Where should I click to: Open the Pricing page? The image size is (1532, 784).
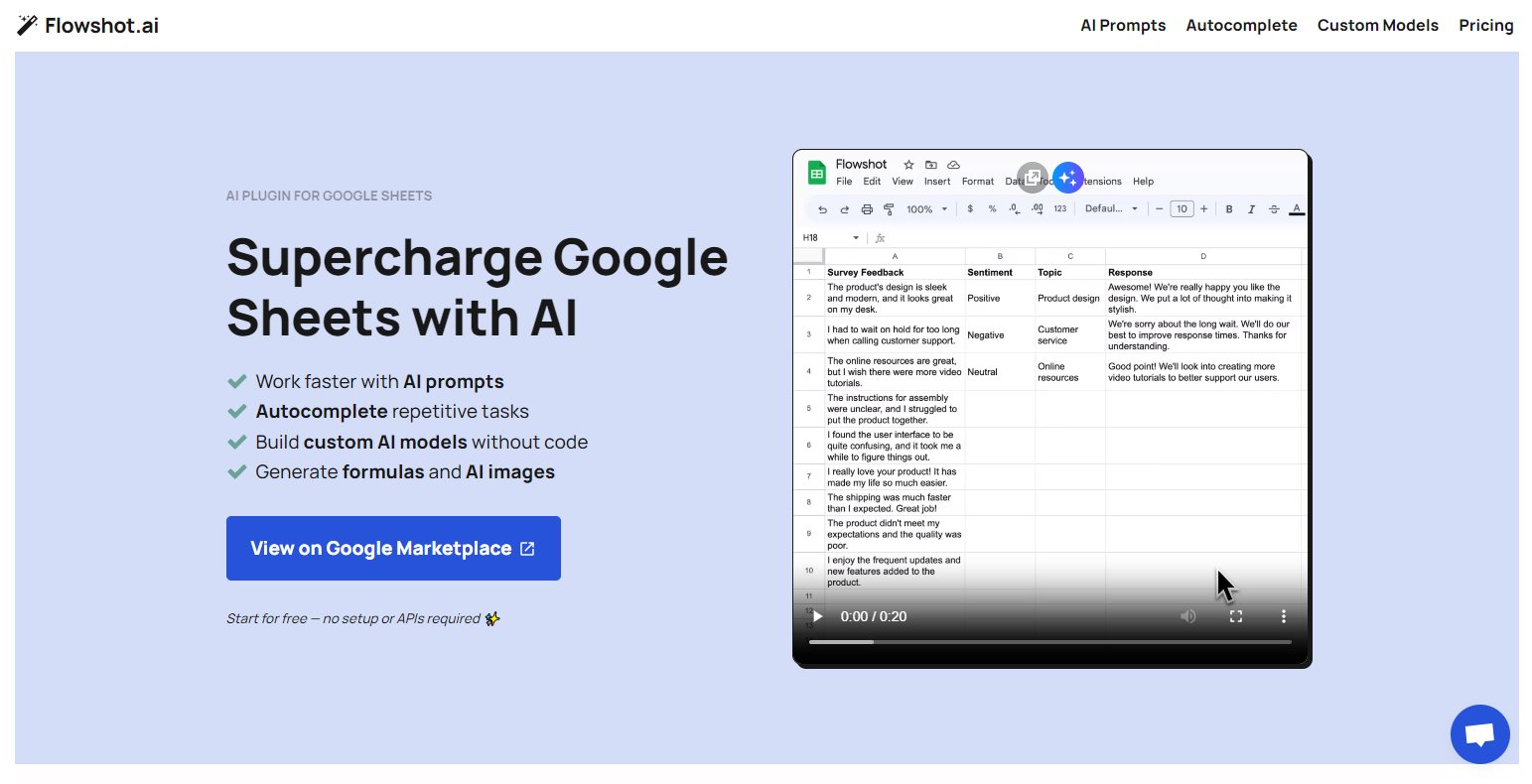click(x=1485, y=26)
